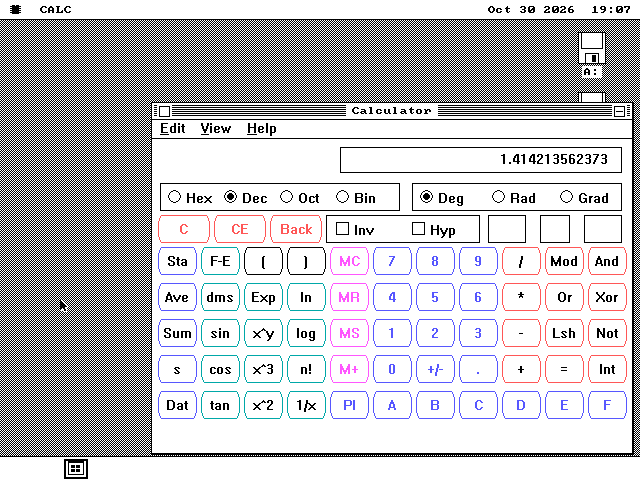Screen dimensions: 640x480
Task: Choose Deg angle mode
Action: point(442,198)
